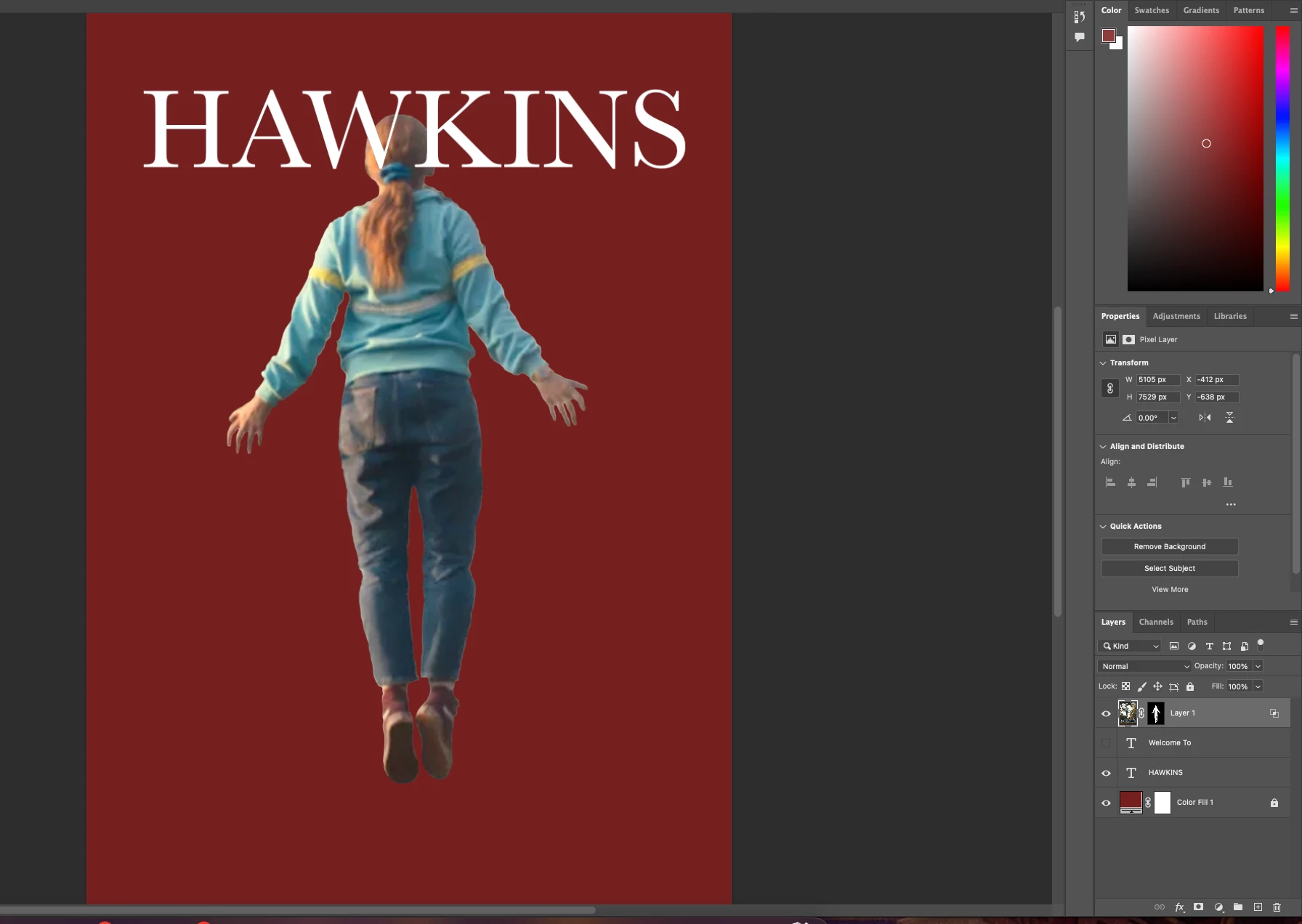The width and height of the screenshot is (1302, 924).
Task: Create new fill or adjustment layer
Action: pos(1219,907)
